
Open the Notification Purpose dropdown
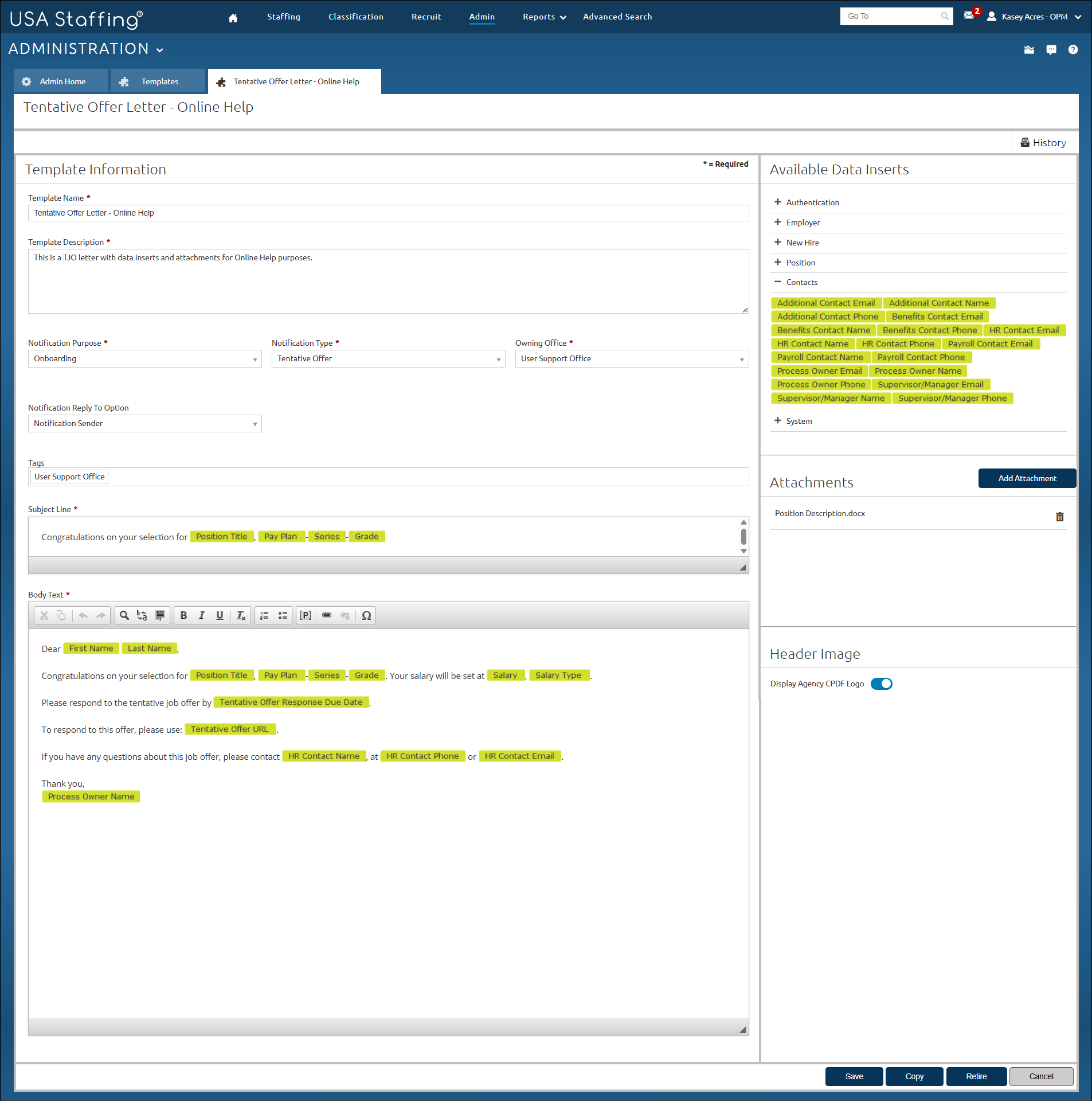click(x=144, y=359)
